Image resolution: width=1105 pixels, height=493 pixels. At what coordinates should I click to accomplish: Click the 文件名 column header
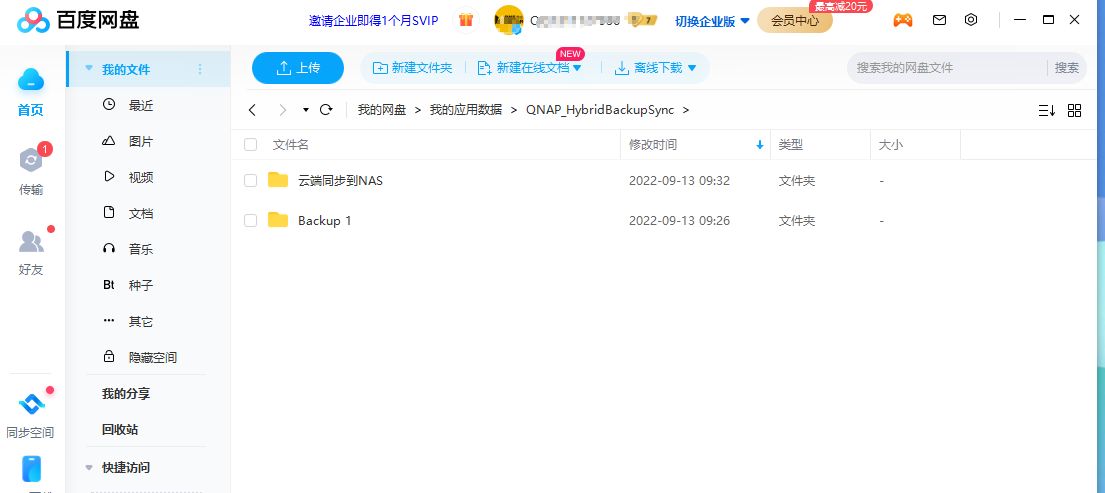(x=291, y=145)
